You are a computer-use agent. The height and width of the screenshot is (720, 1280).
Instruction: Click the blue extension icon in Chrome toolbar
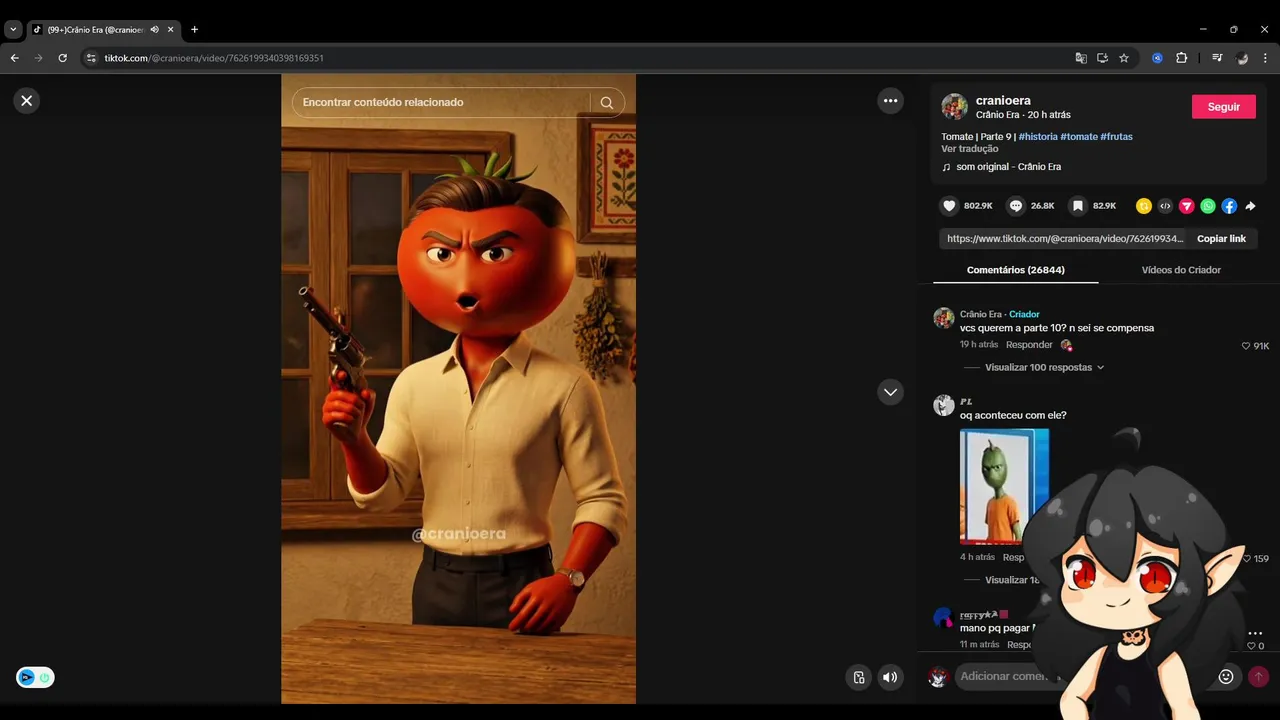(x=1157, y=58)
